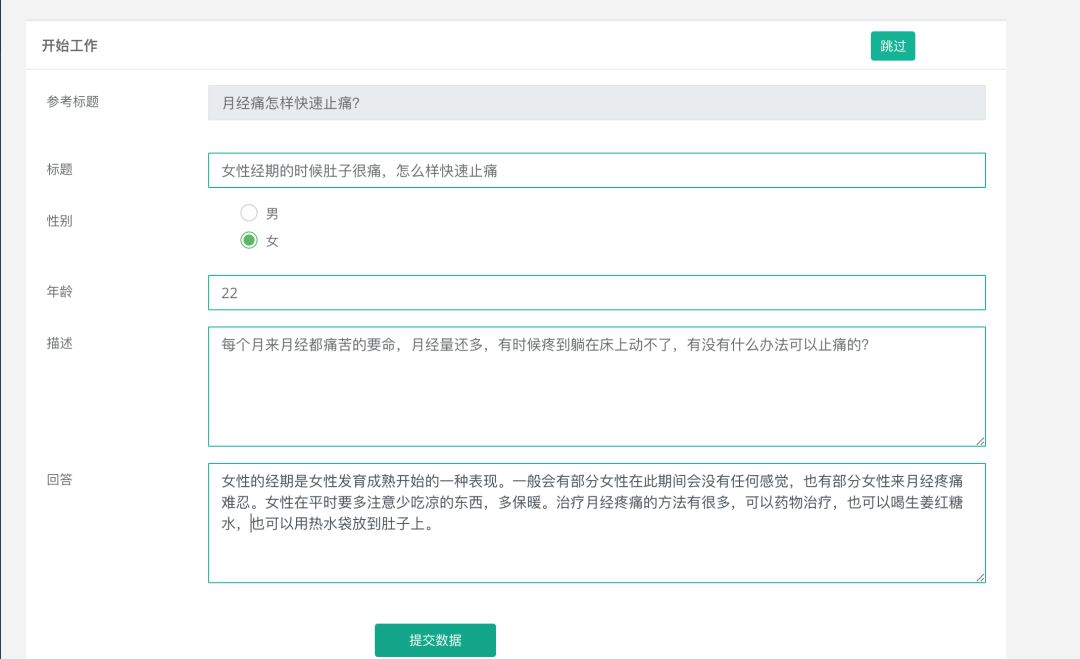Click inside the 回答 answer textarea
The image size is (1080, 659).
coord(596,523)
